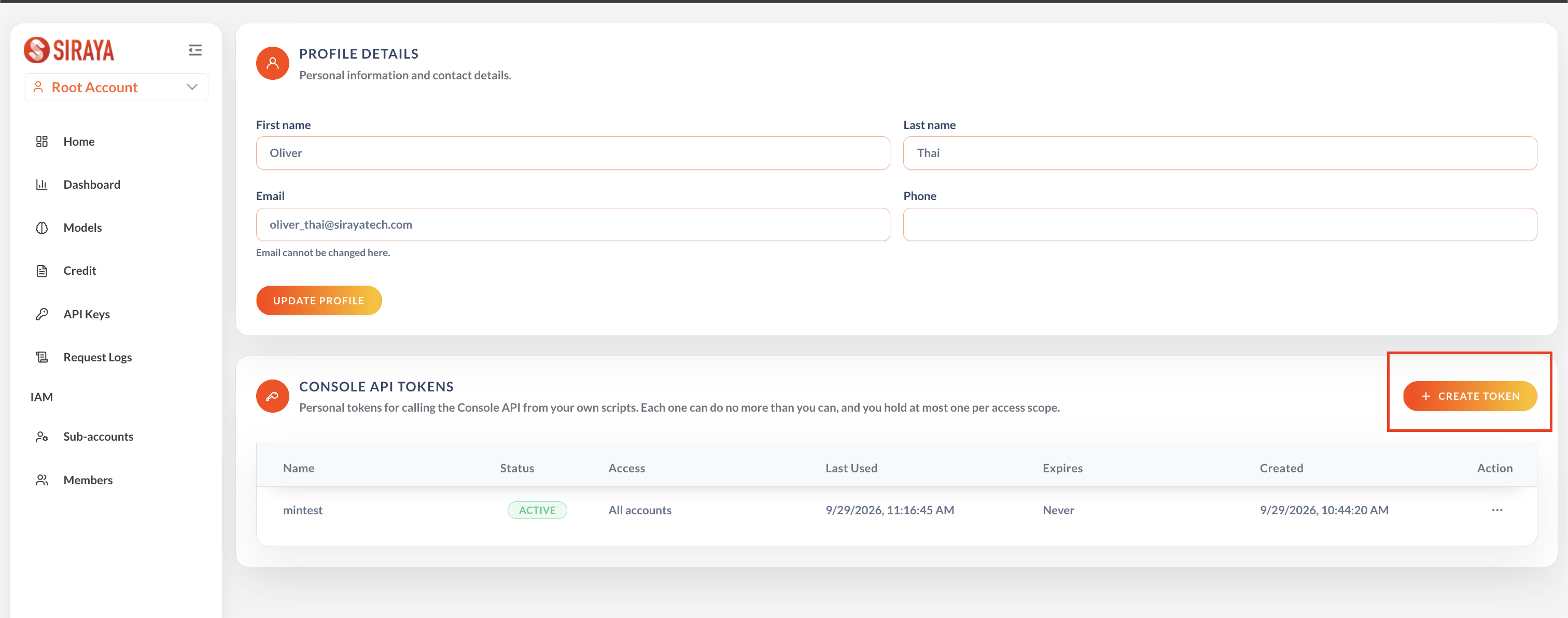The width and height of the screenshot is (1568, 618).
Task: Click the Request Logs scroll icon
Action: (x=41, y=357)
